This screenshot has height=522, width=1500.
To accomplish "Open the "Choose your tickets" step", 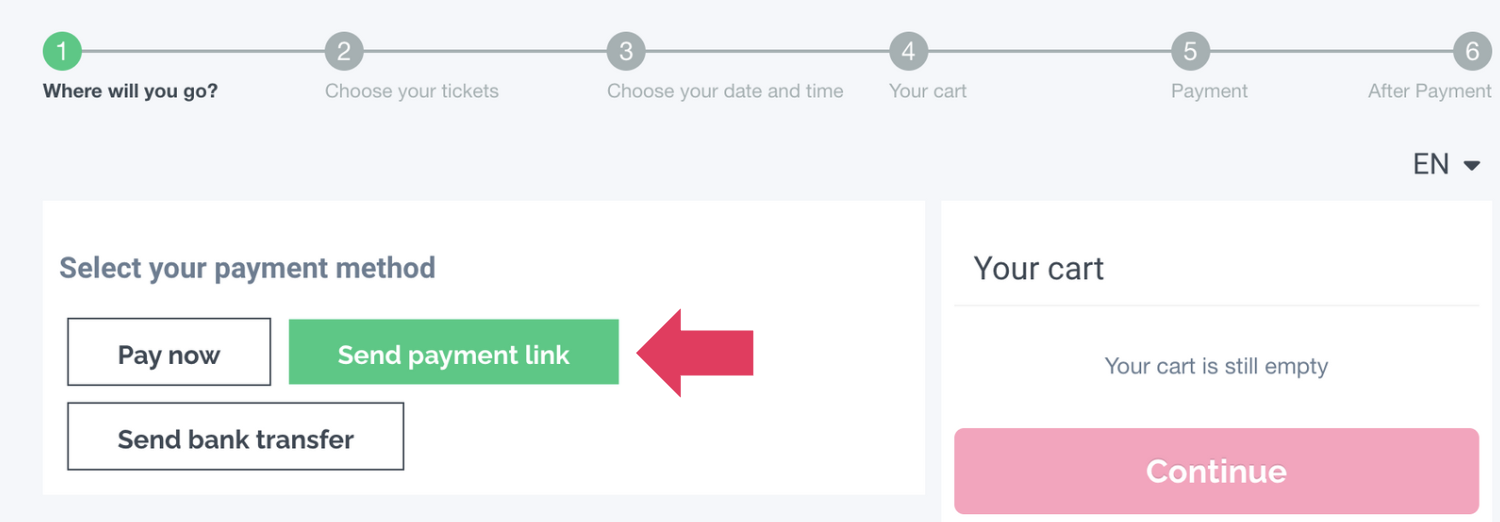I will tap(412, 91).
